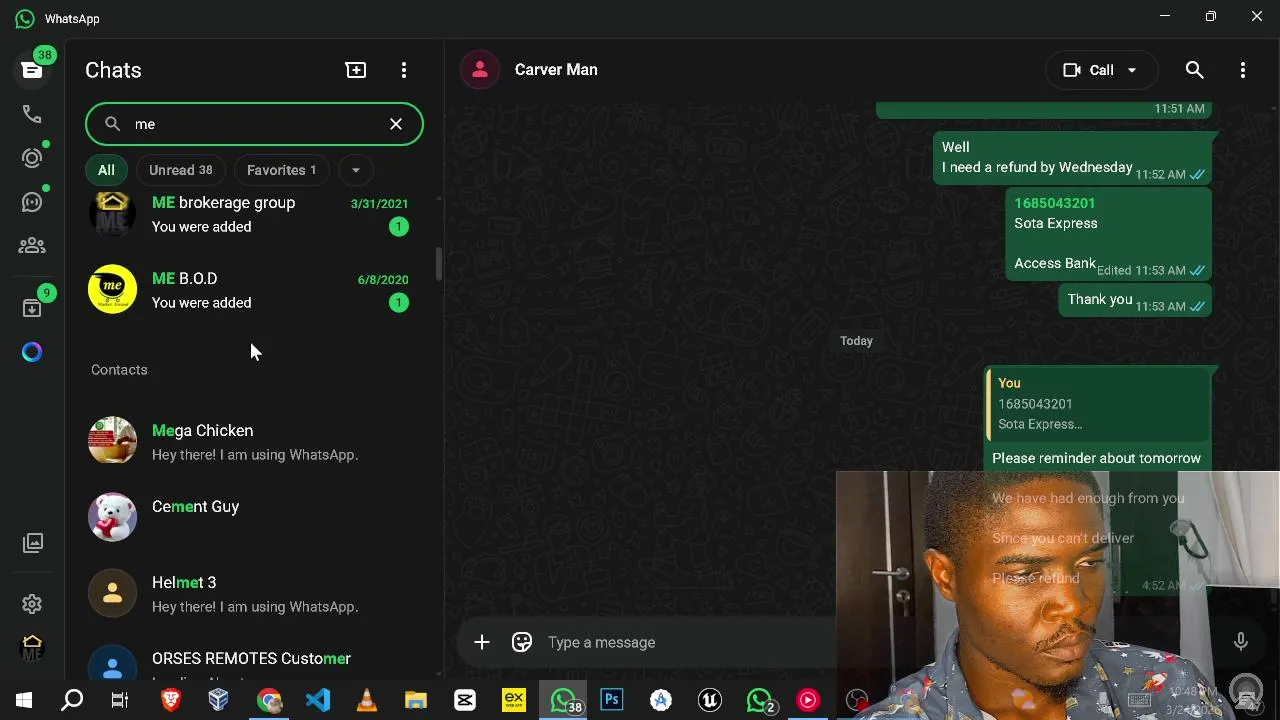Viewport: 1280px width, 720px height.
Task: Open Brave browser from taskbar
Action: point(171,700)
